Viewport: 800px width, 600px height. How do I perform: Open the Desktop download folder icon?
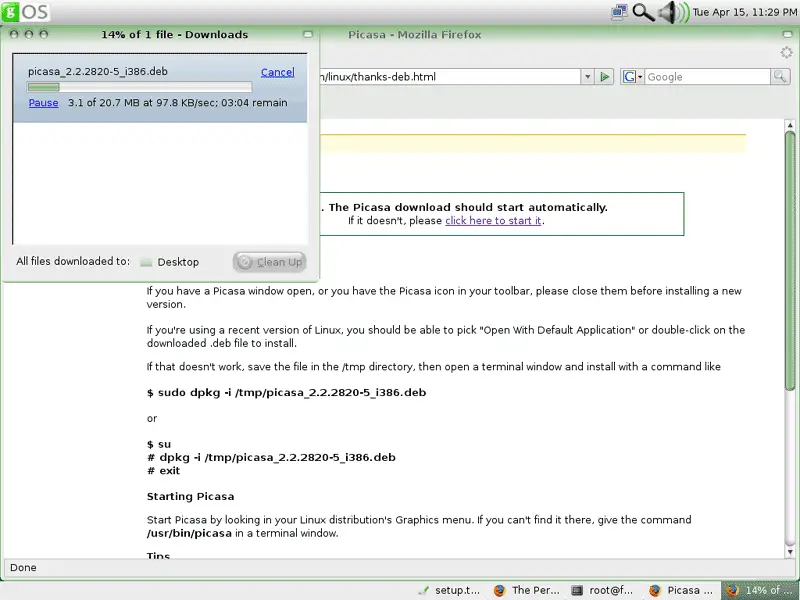click(146, 262)
